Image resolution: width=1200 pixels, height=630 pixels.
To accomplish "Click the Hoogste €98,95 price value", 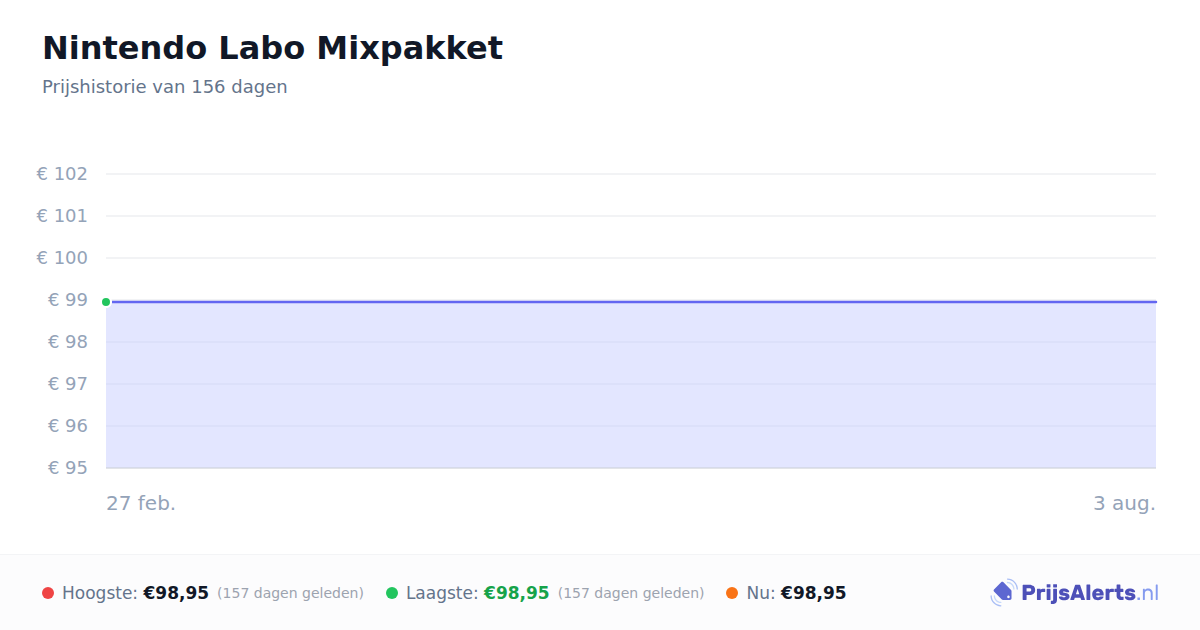I will click(x=176, y=593).
